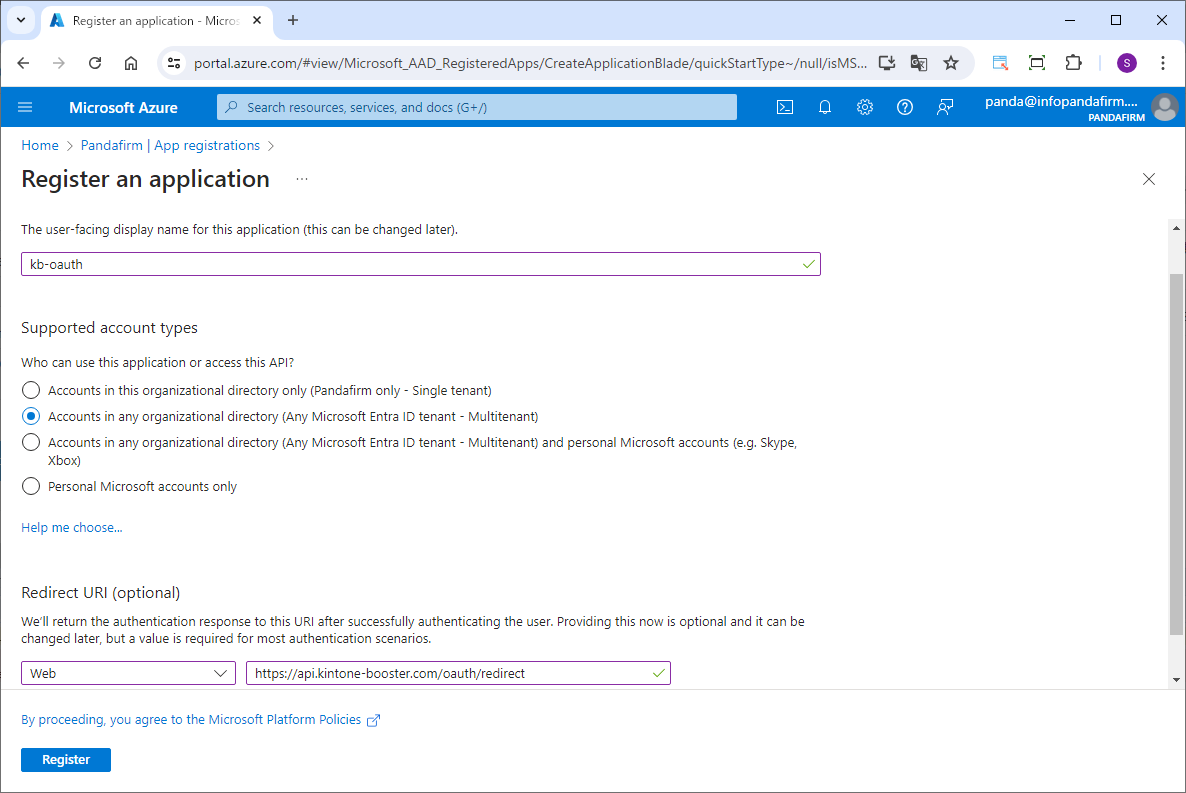
Task: Close the Register an application blade
Action: click(1149, 179)
